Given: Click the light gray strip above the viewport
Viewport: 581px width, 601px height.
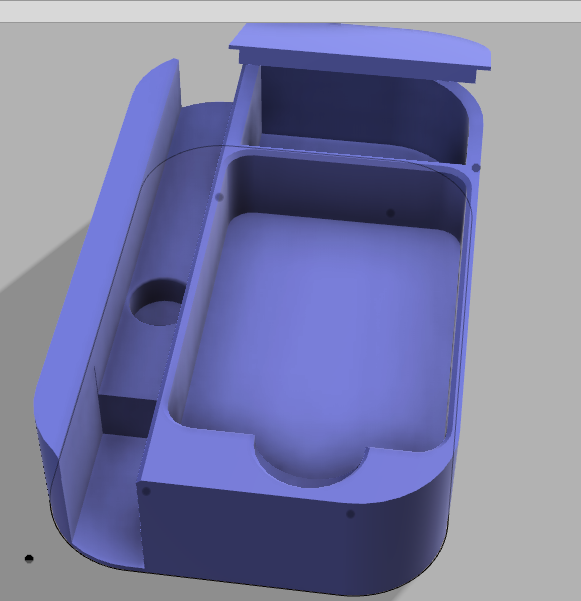Looking at the screenshot, I should [290, 11].
